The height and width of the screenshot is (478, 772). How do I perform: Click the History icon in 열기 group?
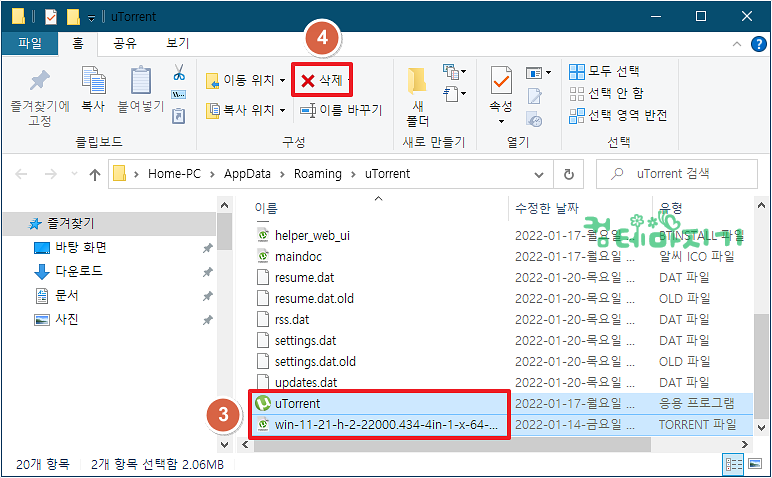[x=534, y=119]
